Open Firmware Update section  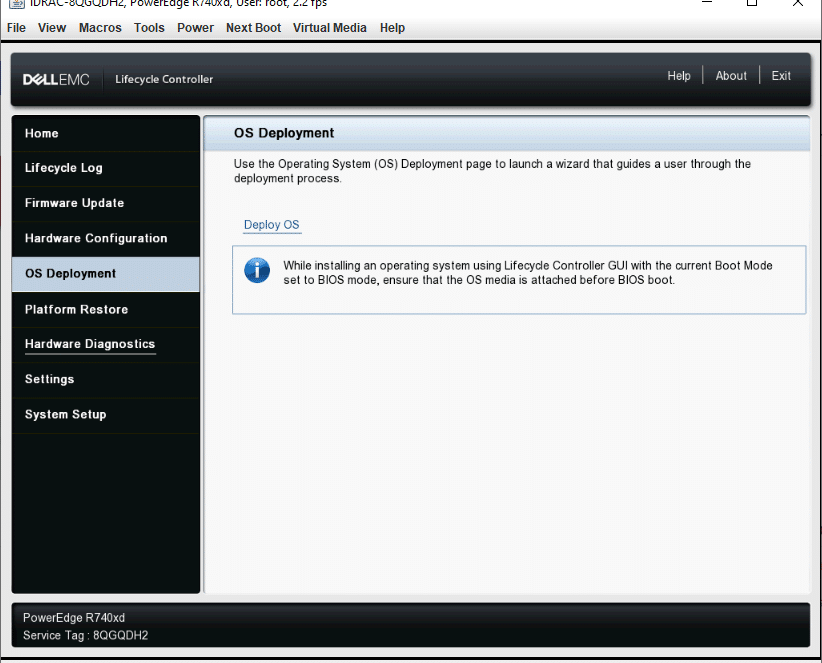pos(105,203)
